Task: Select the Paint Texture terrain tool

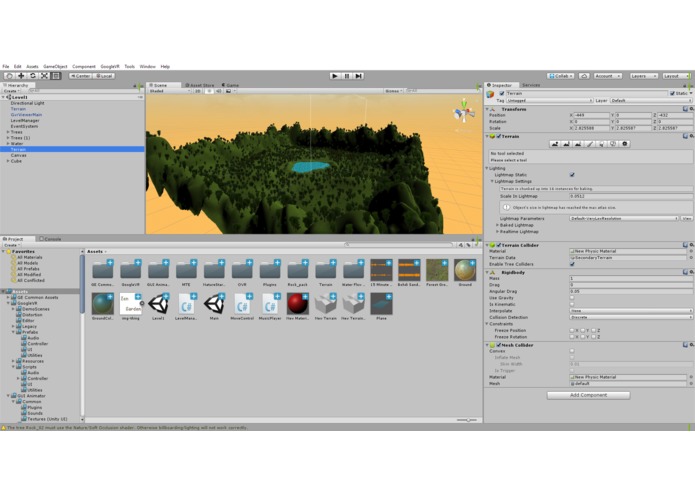Action: tap(590, 144)
